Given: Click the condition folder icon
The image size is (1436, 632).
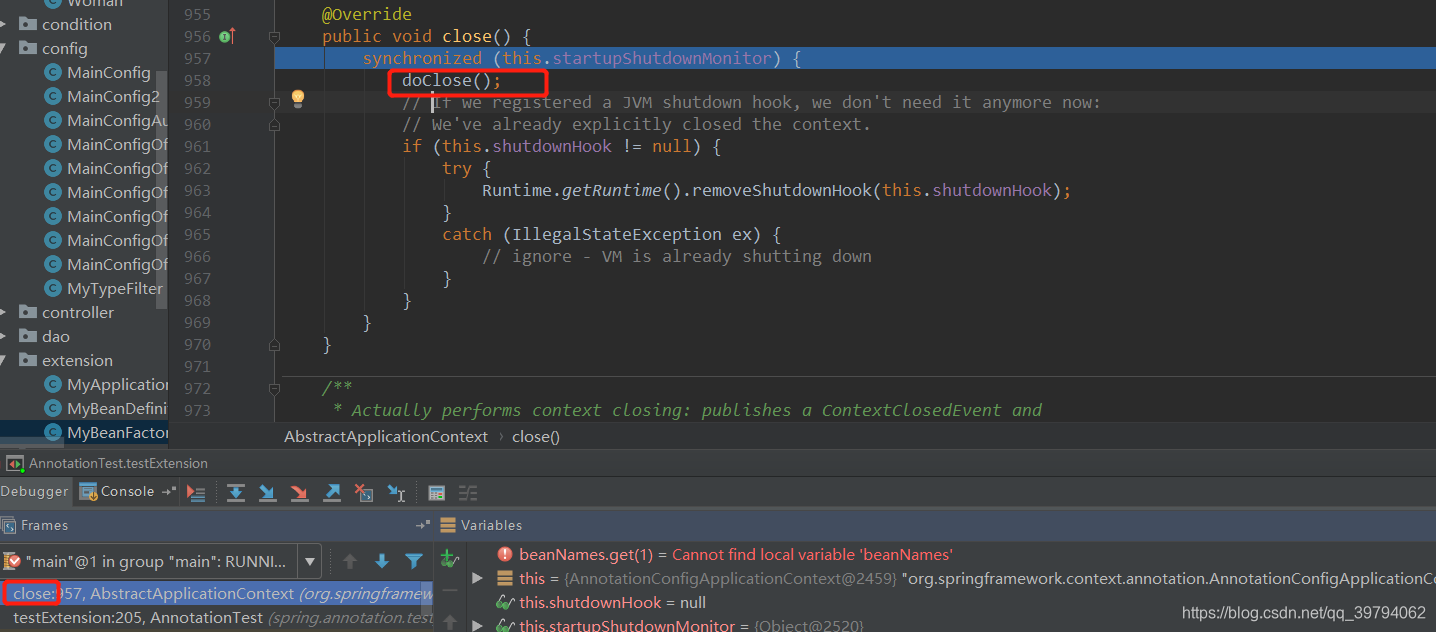Looking at the screenshot, I should [x=28, y=24].
